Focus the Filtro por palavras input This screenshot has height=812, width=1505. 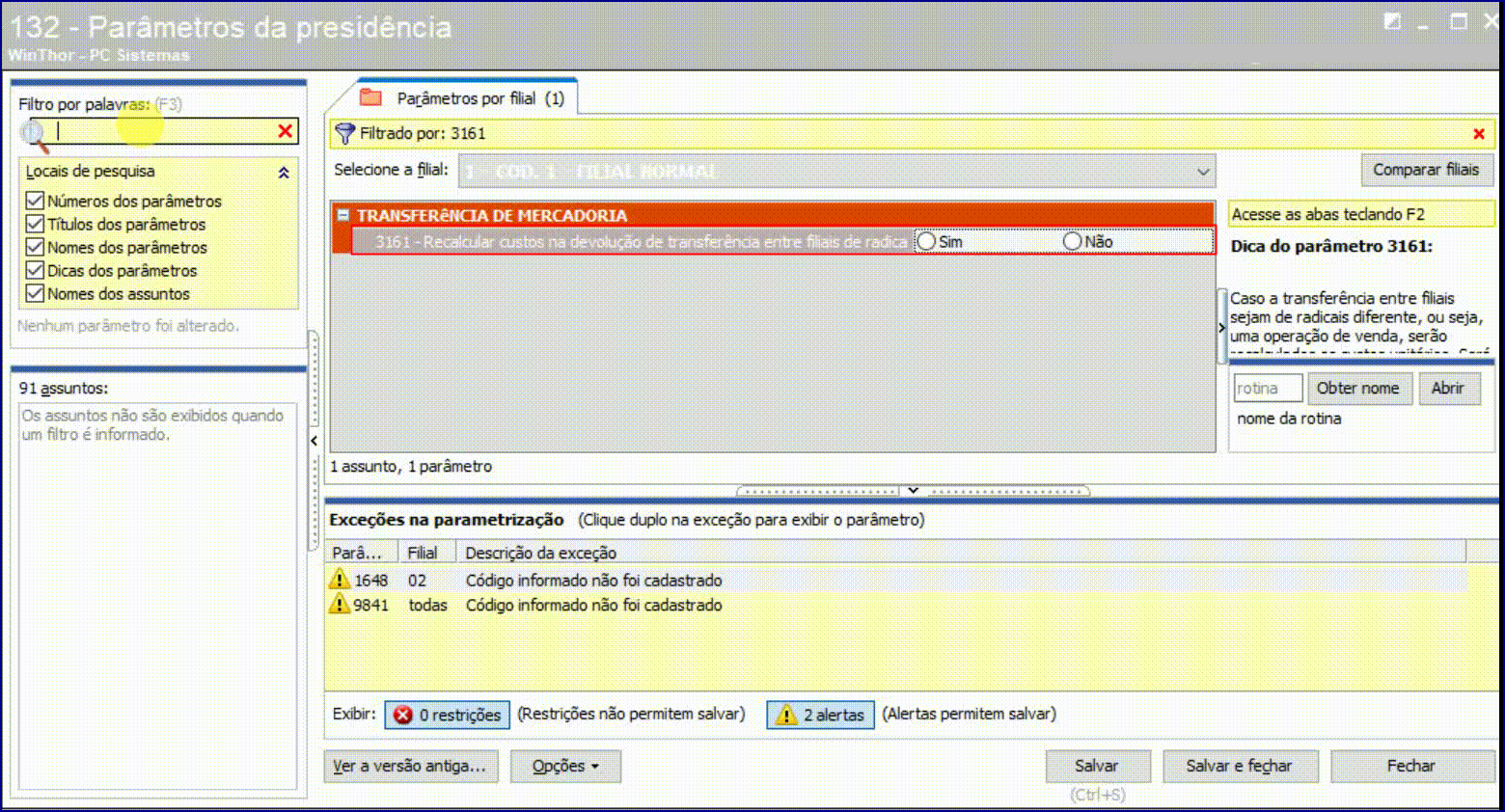click(164, 131)
